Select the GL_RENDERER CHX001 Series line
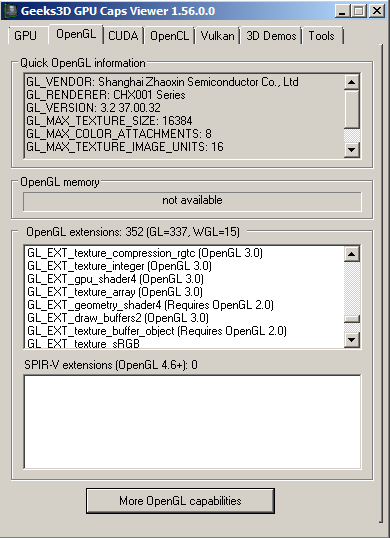Image resolution: width=390 pixels, height=538 pixels. [106, 95]
